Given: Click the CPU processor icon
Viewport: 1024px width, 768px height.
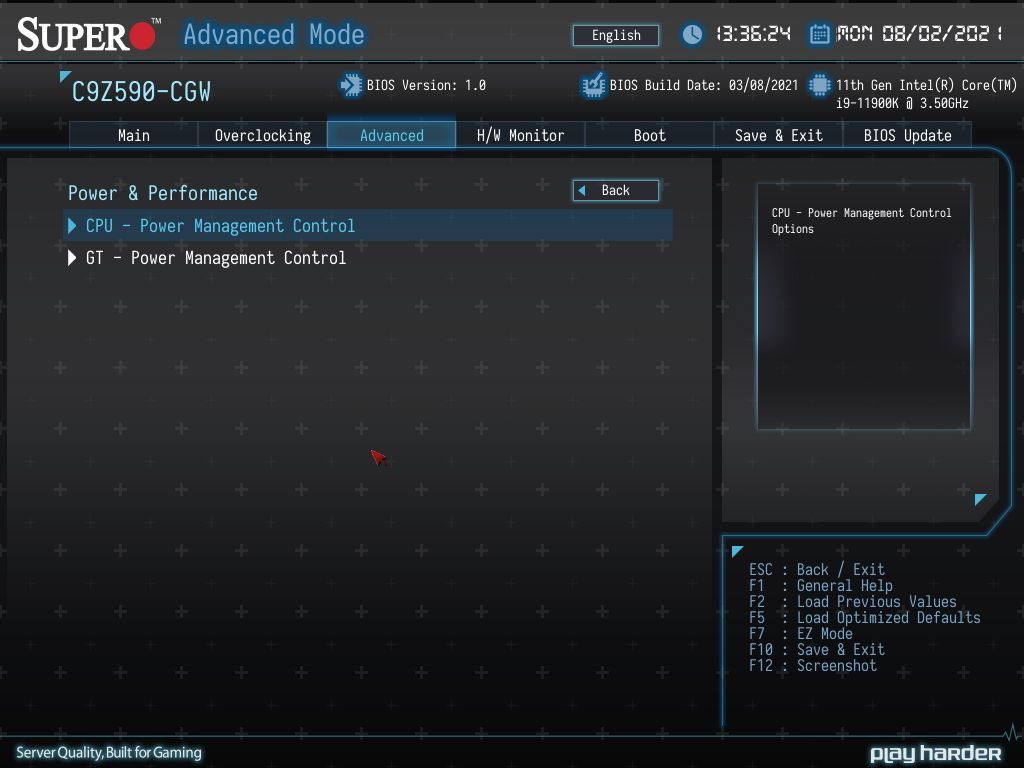Looking at the screenshot, I should [819, 86].
